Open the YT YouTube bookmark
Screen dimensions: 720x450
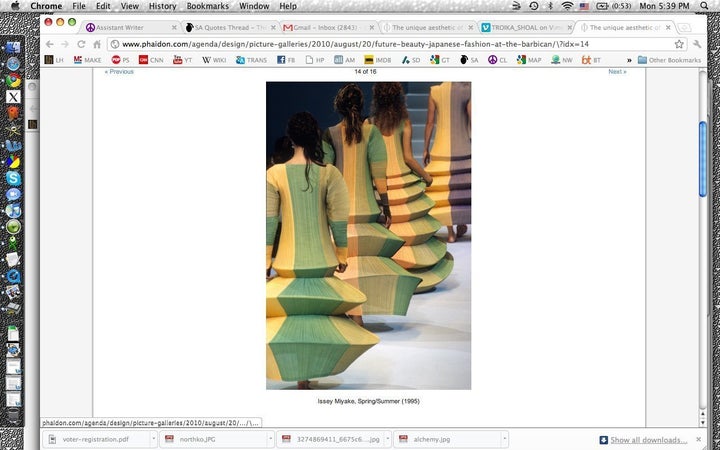coord(182,60)
